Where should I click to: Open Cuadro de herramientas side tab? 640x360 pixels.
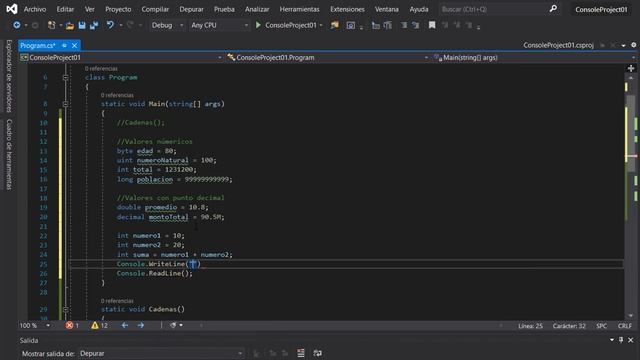9,154
